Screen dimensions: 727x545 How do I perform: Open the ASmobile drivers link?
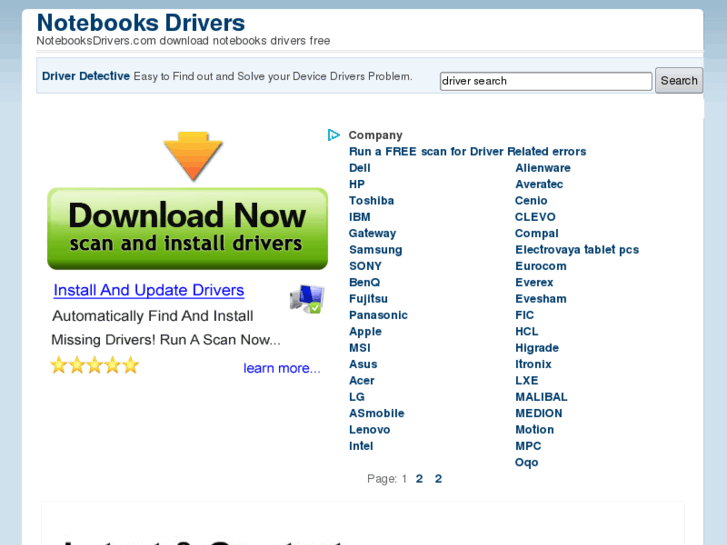coord(376,413)
